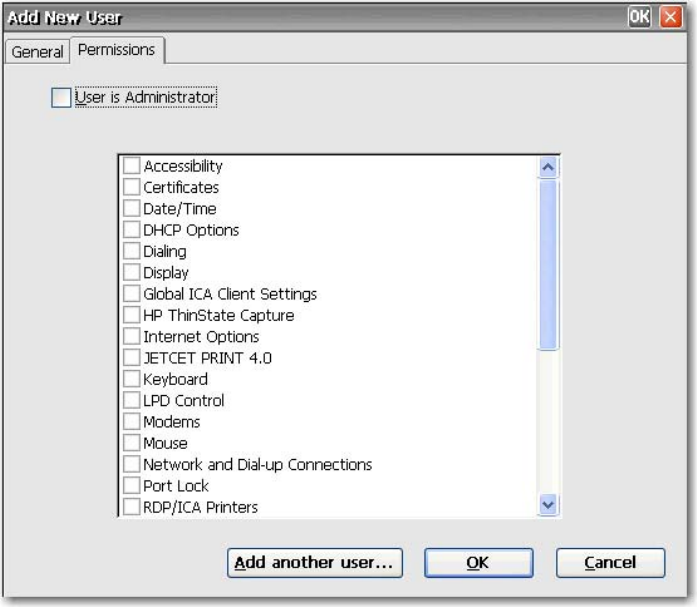
Task: Enable the DHCP Options checkbox
Action: pos(132,229)
